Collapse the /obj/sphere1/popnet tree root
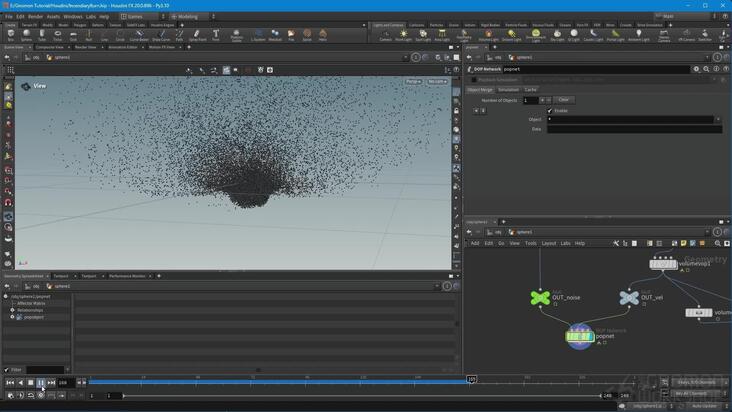 (x=6, y=296)
